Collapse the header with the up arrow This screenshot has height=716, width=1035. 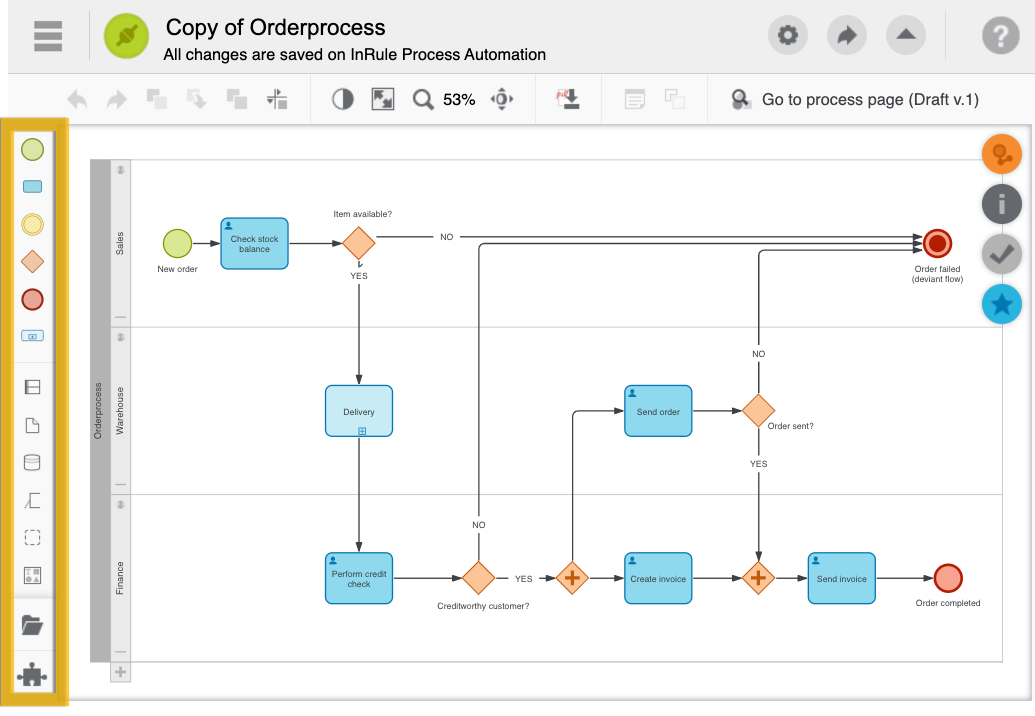pyautogui.click(x=905, y=36)
